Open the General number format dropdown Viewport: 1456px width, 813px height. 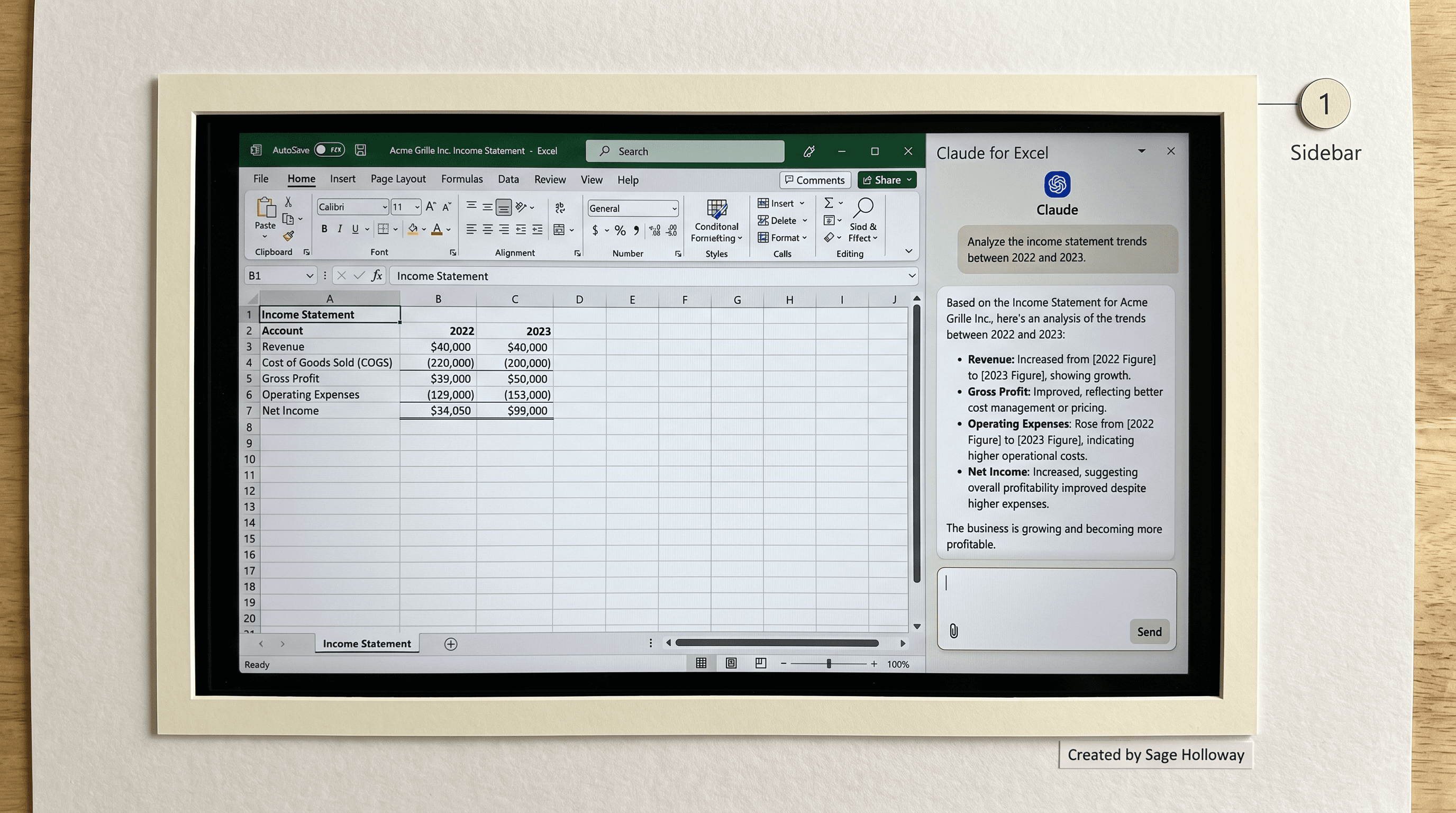click(x=675, y=209)
